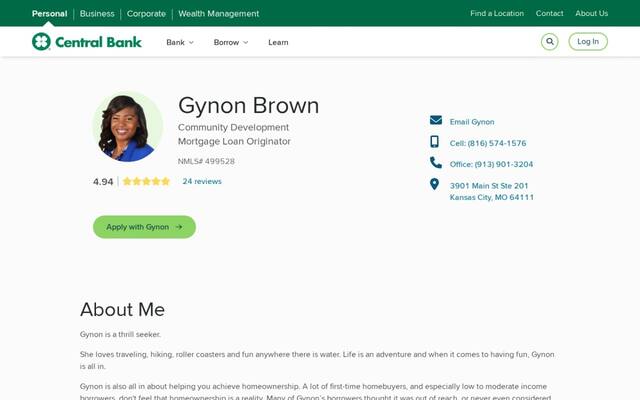Open Find a Location link

coord(497,13)
